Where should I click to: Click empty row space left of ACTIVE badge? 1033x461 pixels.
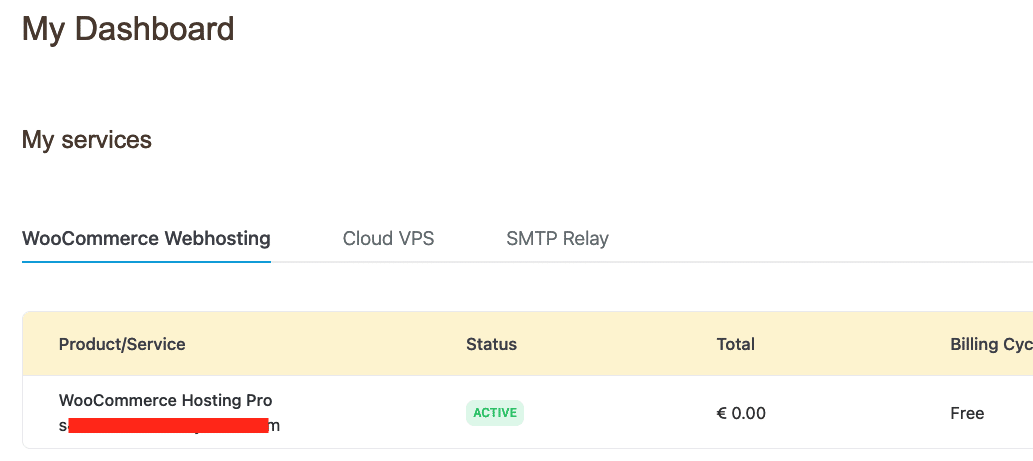(x=380, y=413)
